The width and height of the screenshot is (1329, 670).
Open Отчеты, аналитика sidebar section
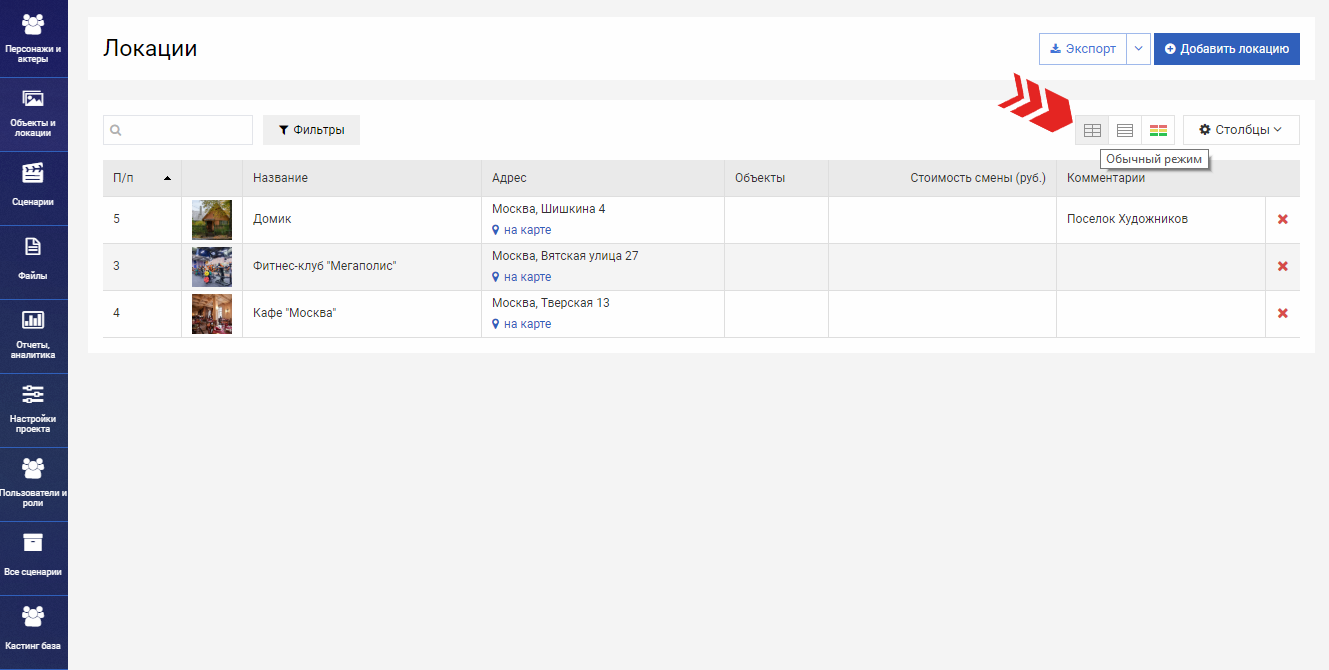pos(33,335)
